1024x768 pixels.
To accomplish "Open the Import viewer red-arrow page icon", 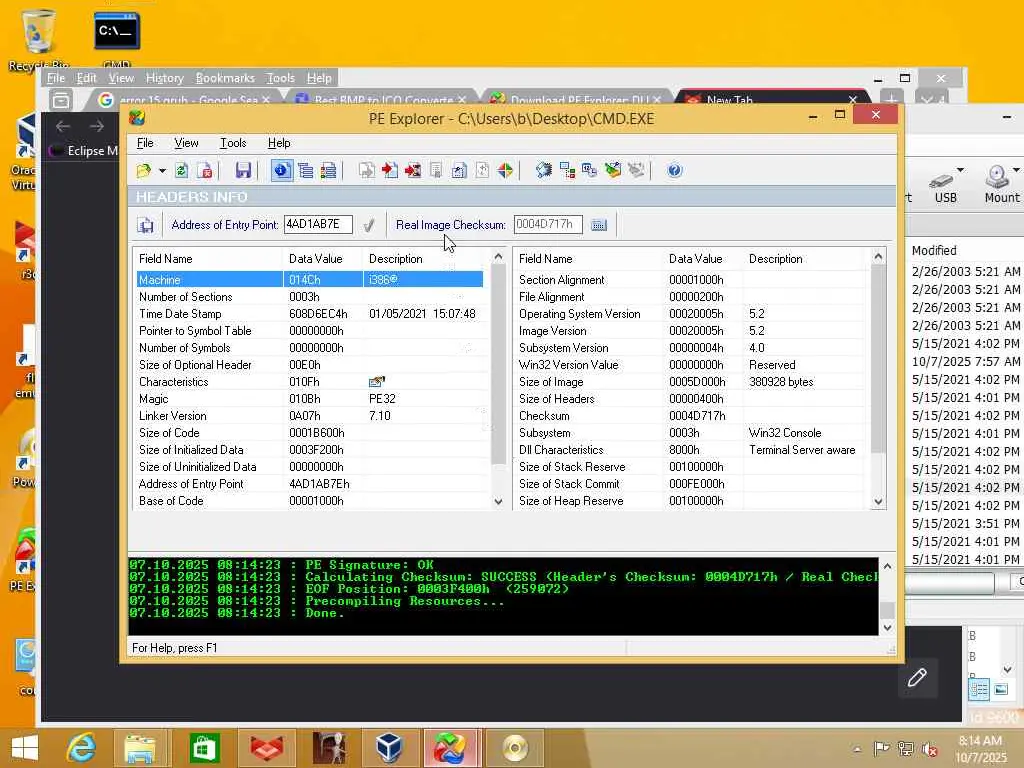I will click(390, 171).
